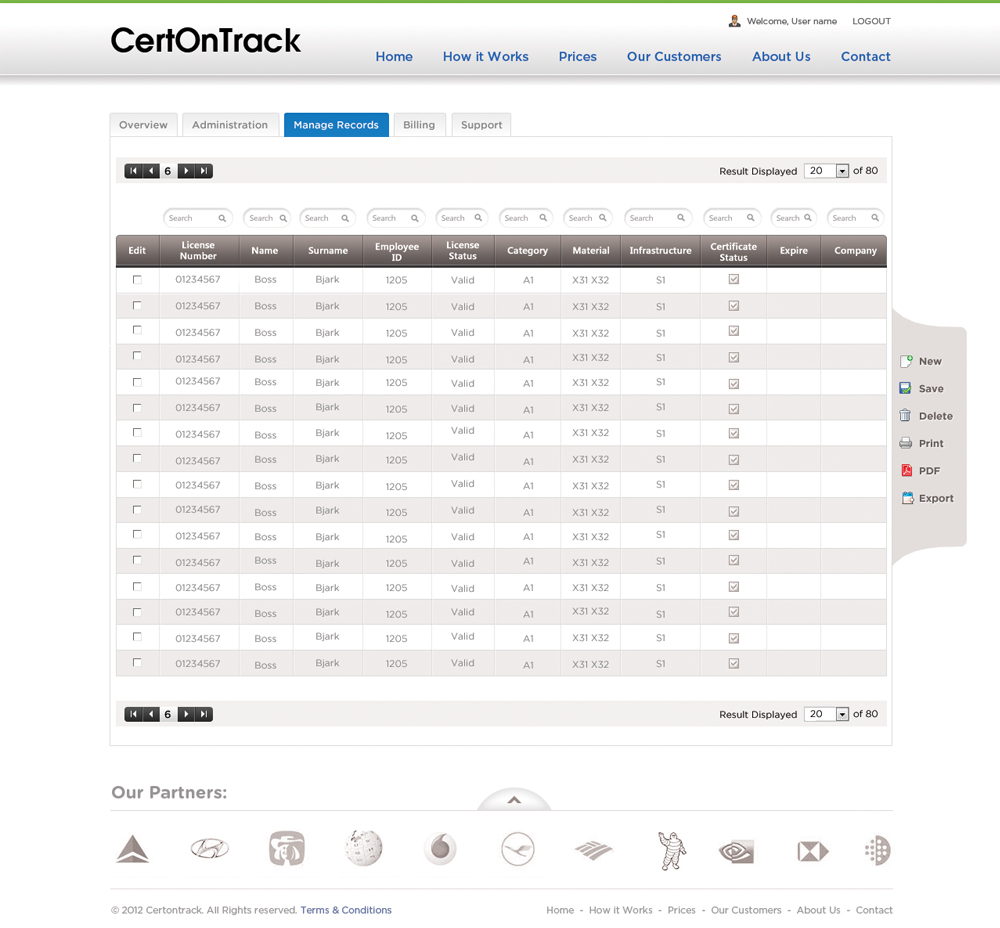Click the Expire column header
1000x928 pixels.
(793, 251)
